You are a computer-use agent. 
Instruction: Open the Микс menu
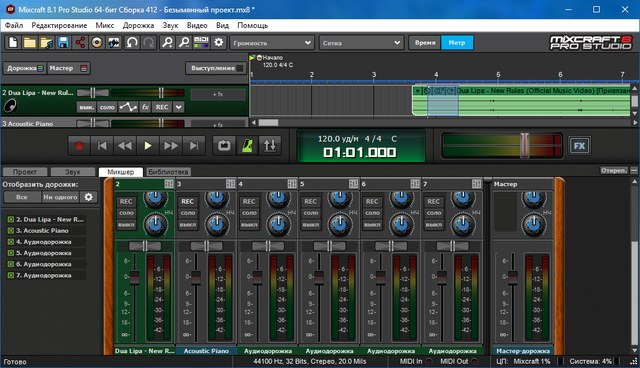[105, 25]
